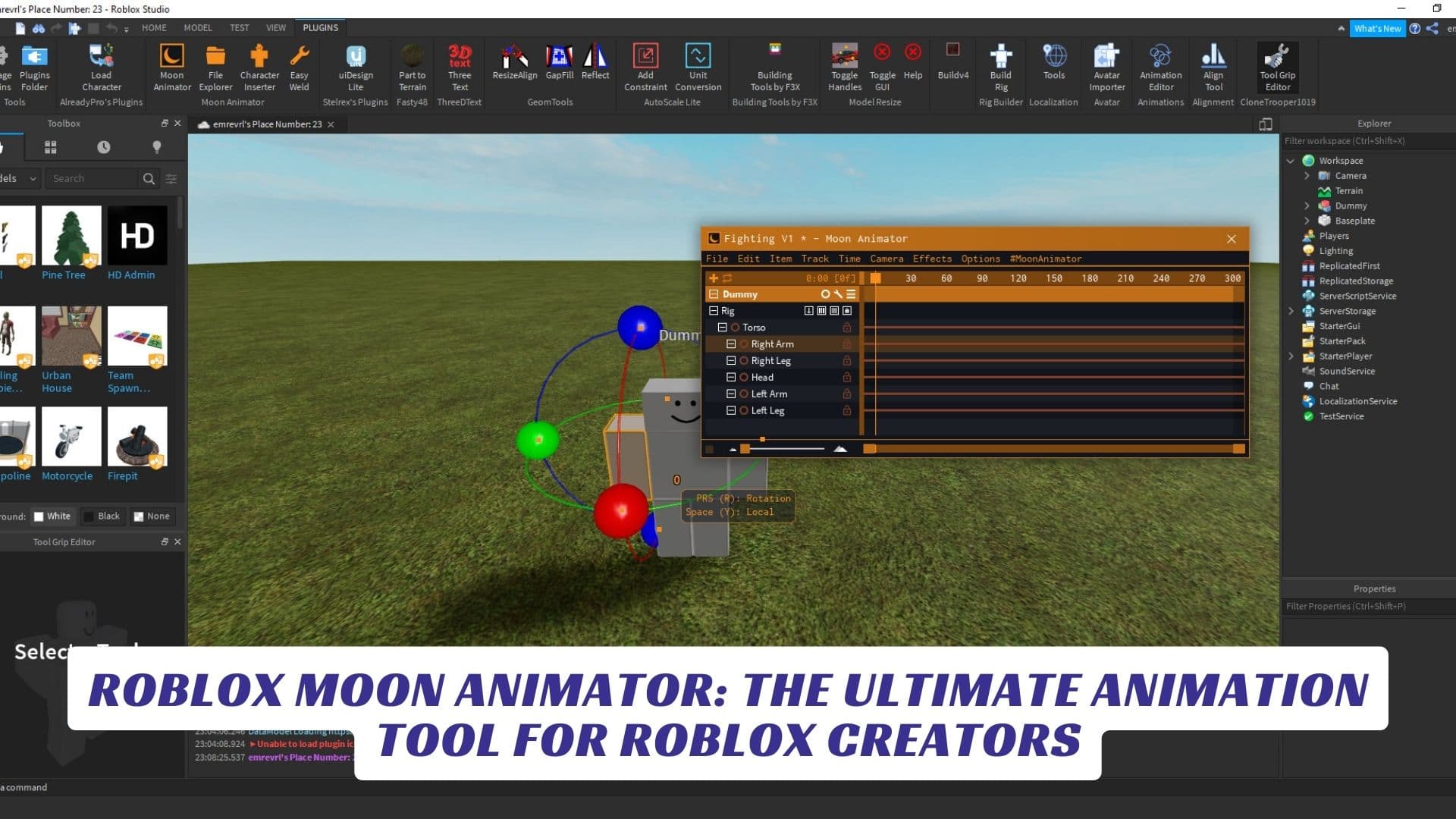The height and width of the screenshot is (819, 1456).
Task: Toggle loop icon in Moon Animator
Action: (x=726, y=278)
